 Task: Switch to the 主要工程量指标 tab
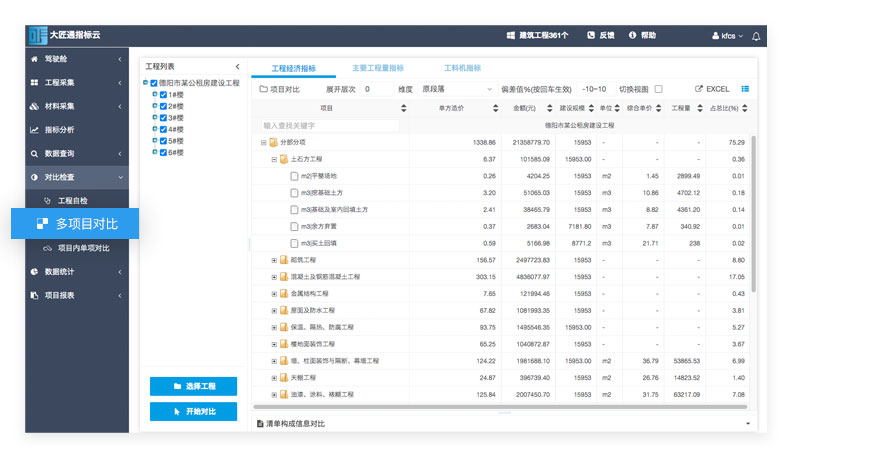[x=378, y=68]
